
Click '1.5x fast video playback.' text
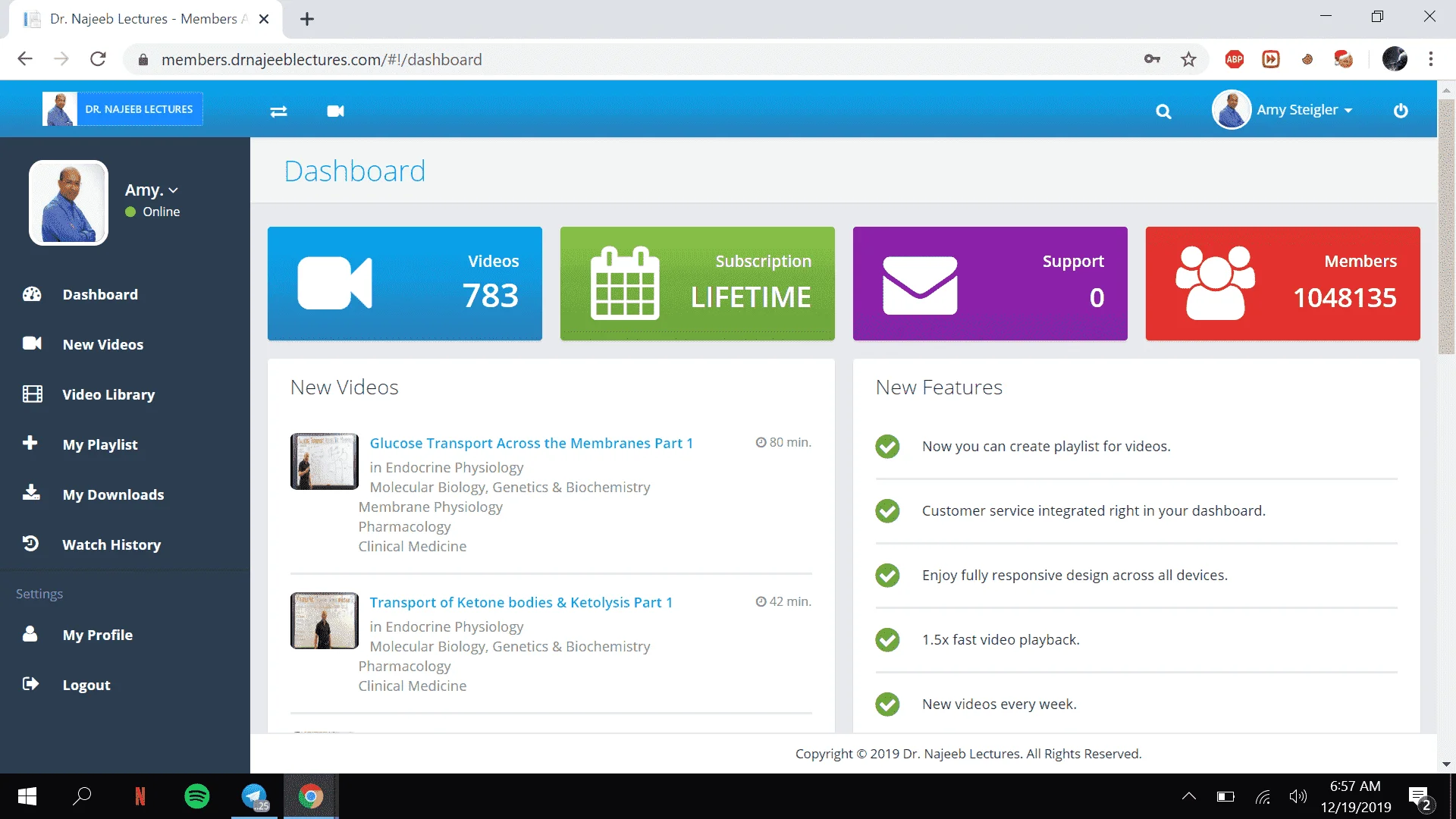tap(1001, 640)
